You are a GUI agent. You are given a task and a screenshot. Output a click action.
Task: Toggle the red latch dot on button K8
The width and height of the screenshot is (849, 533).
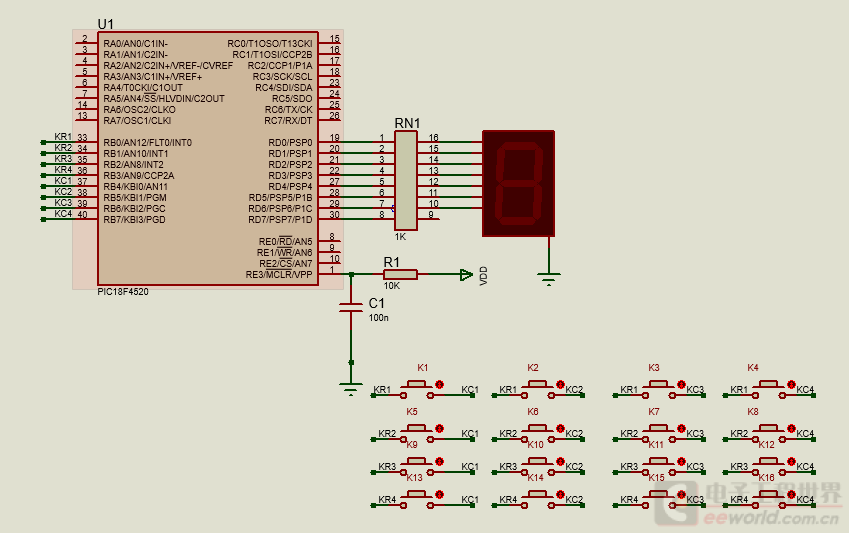791,428
